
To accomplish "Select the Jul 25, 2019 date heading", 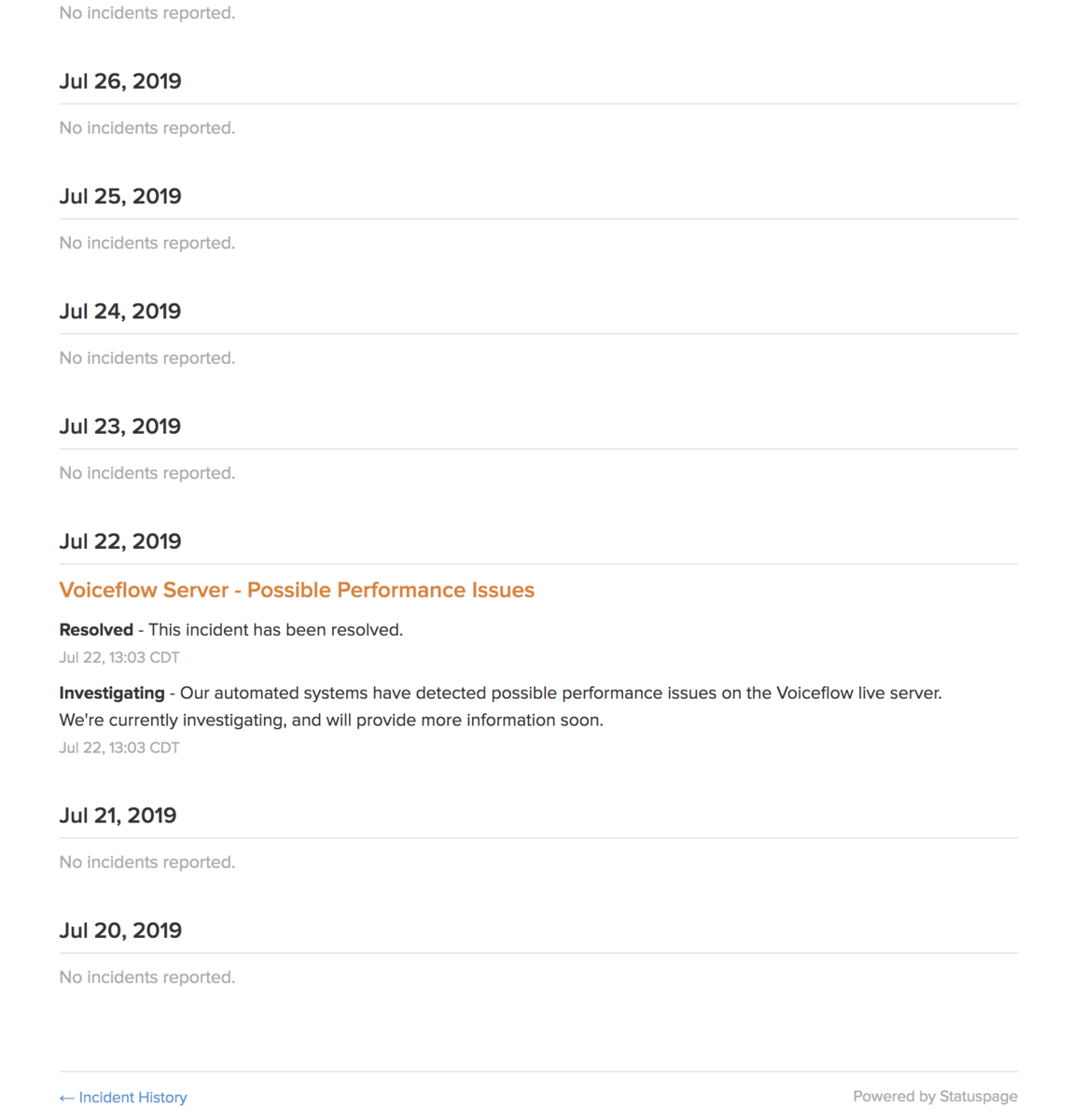I will (120, 196).
